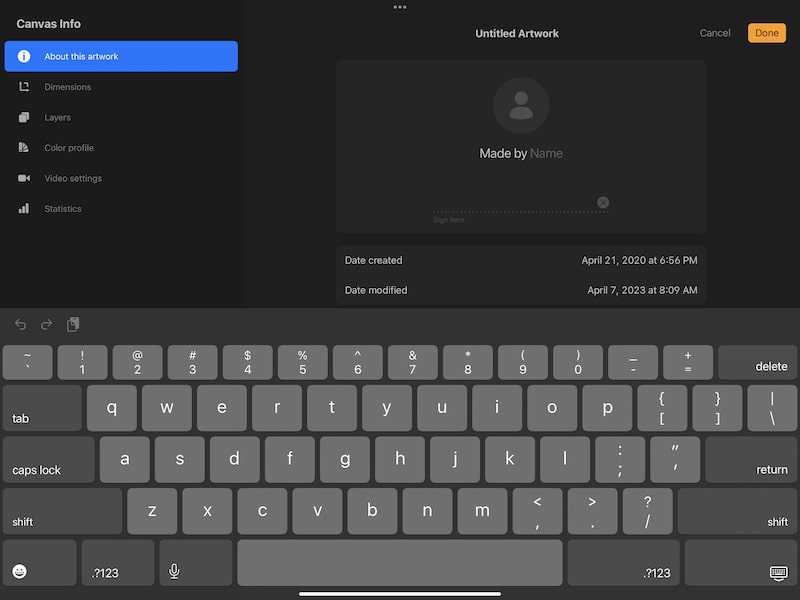
Task: Tap the options ellipsis at top center
Action: pyautogui.click(x=399, y=7)
